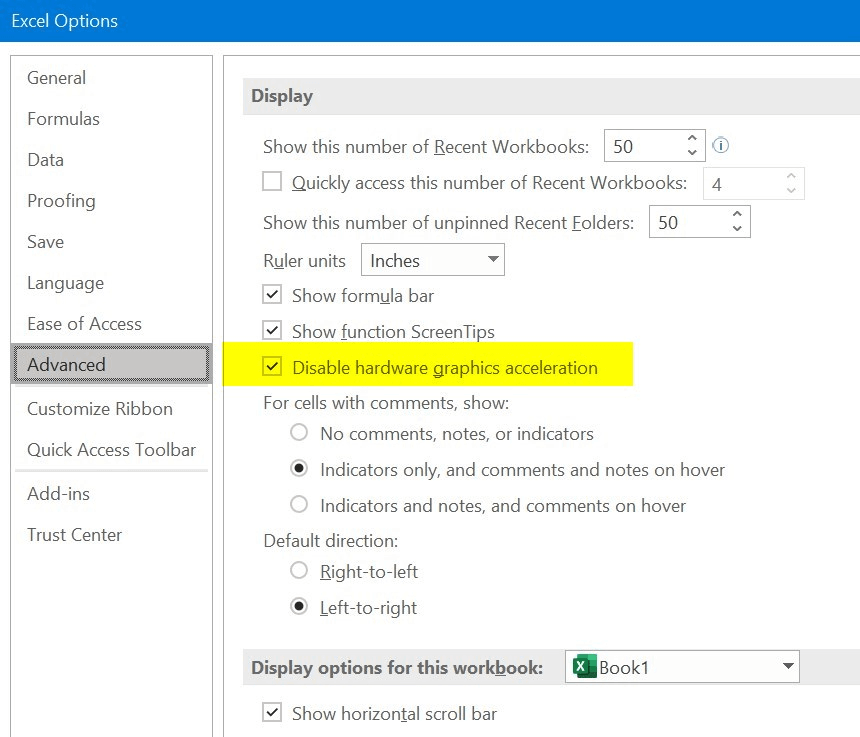860x737 pixels.
Task: Switch to Customize Ribbon category
Action: pos(100,409)
